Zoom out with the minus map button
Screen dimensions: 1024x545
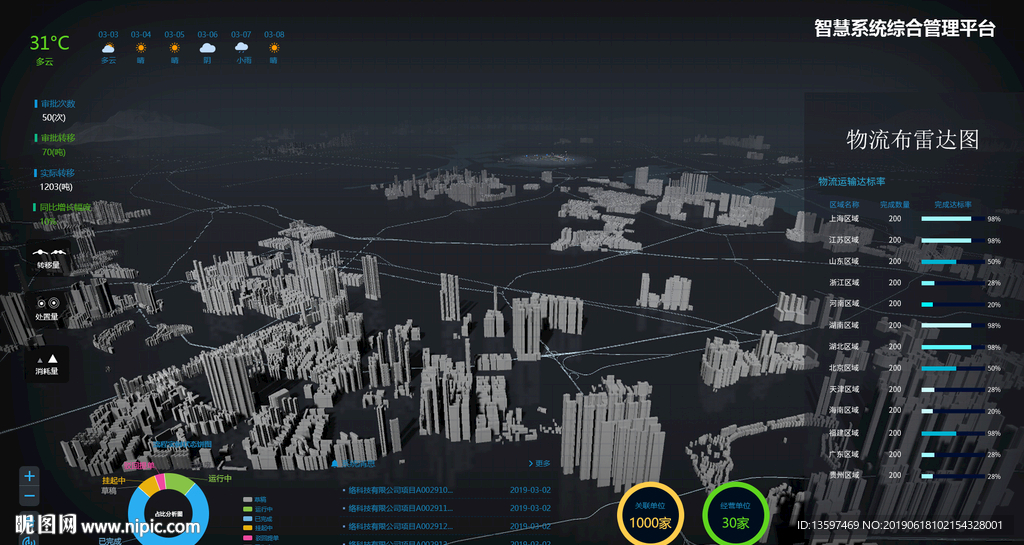point(29,496)
